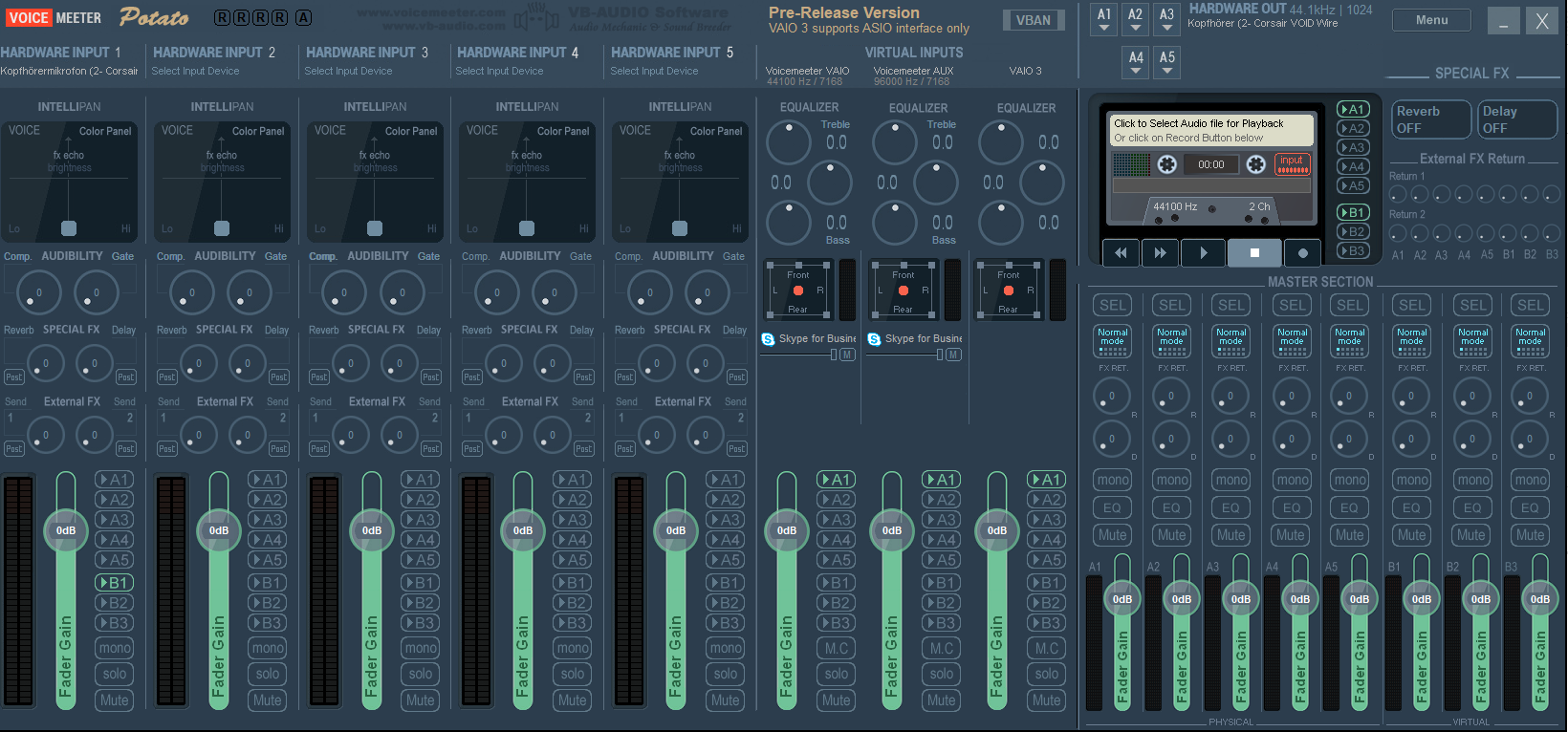The width and height of the screenshot is (1568, 732).
Task: Toggle A3 routing on Hardware Input 5
Action: point(726,520)
